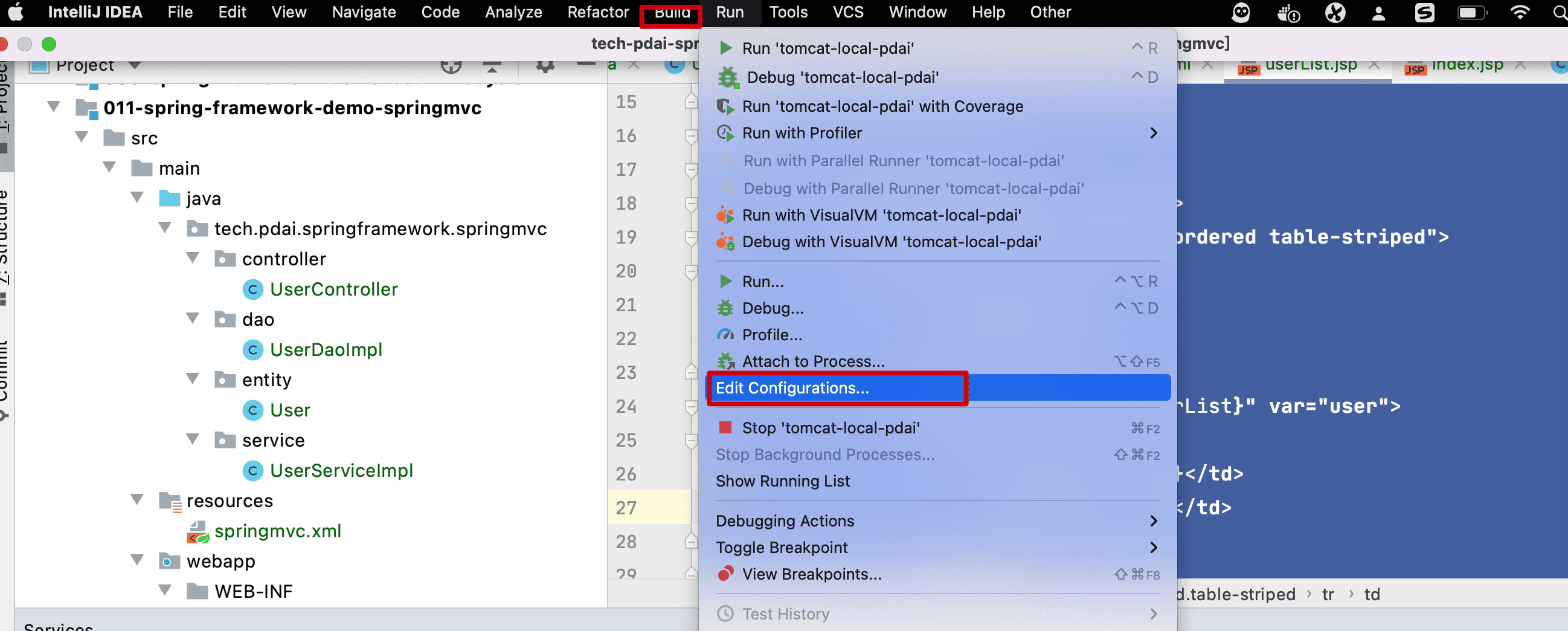Collapse the resources folder arrow
1568x631 pixels.
click(x=138, y=500)
